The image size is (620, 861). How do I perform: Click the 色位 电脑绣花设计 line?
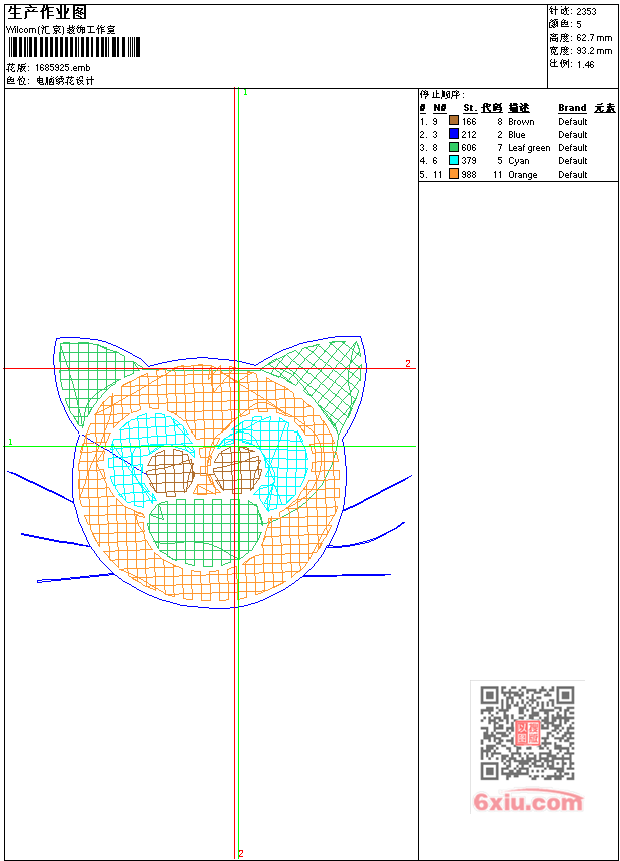[50, 81]
